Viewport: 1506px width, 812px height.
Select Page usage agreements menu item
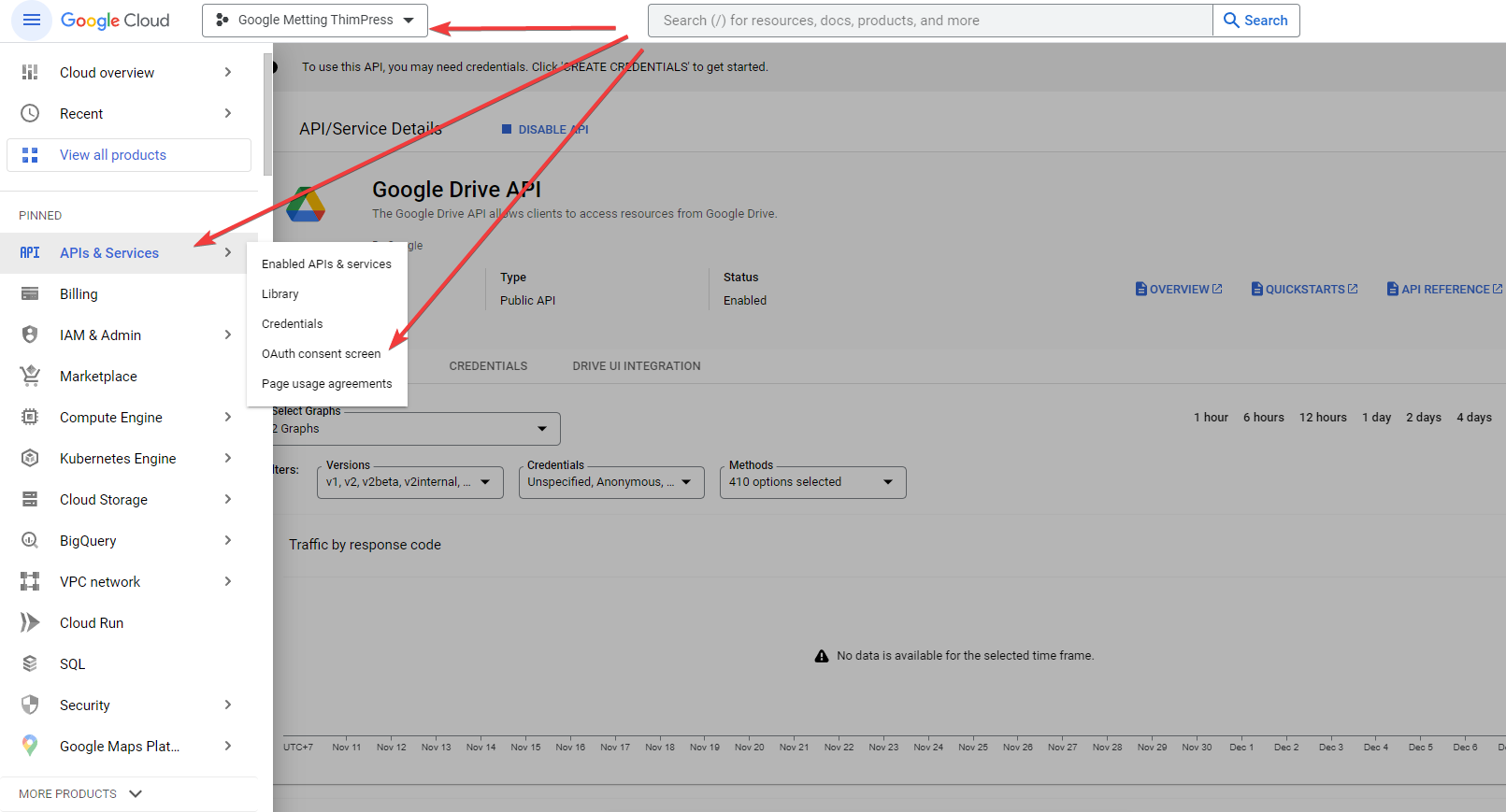coord(326,384)
